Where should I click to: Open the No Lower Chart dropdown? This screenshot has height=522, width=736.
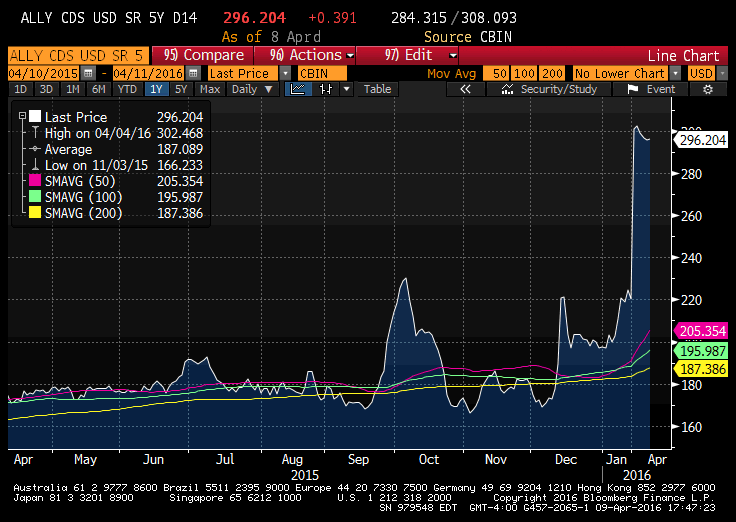[x=675, y=74]
